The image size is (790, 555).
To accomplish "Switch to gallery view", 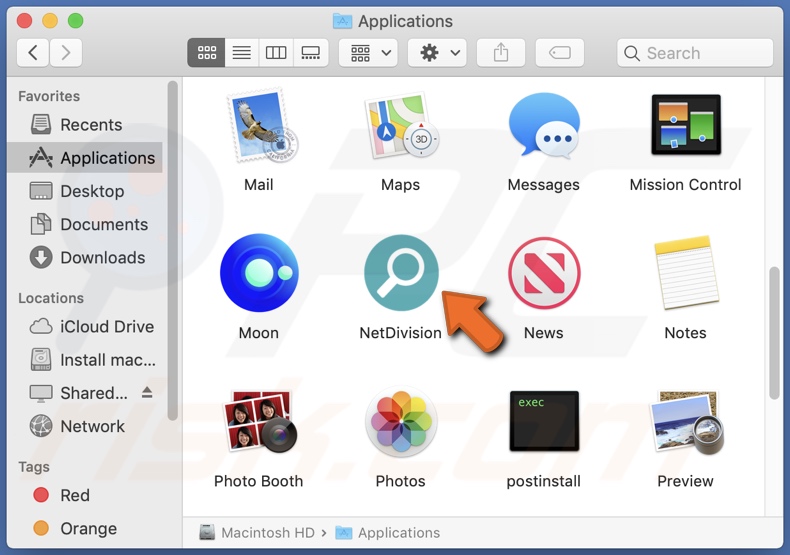I will pyautogui.click(x=310, y=52).
